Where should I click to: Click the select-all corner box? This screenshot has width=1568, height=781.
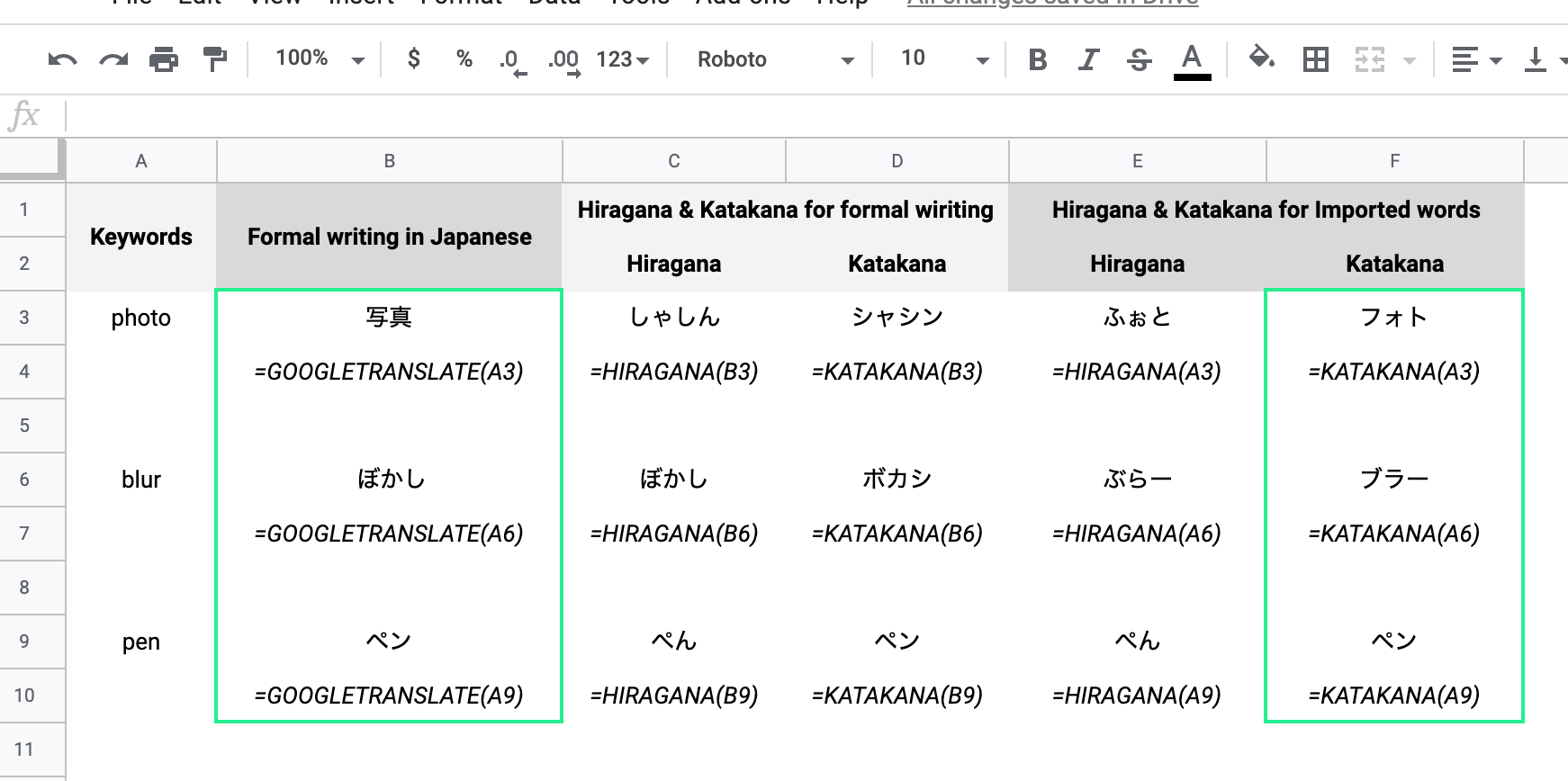[x=32, y=160]
